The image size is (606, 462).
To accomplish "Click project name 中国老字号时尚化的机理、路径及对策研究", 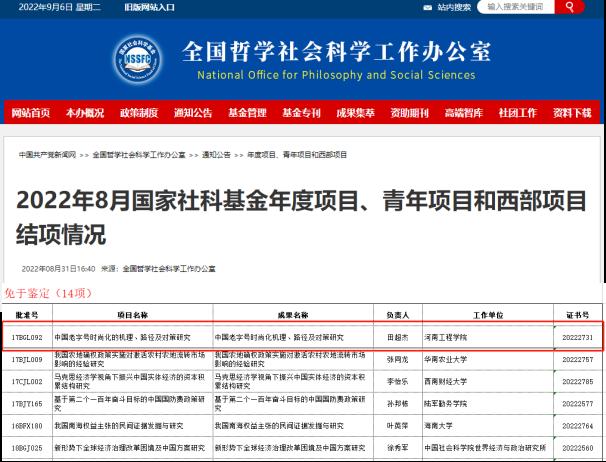I will 123,338.
